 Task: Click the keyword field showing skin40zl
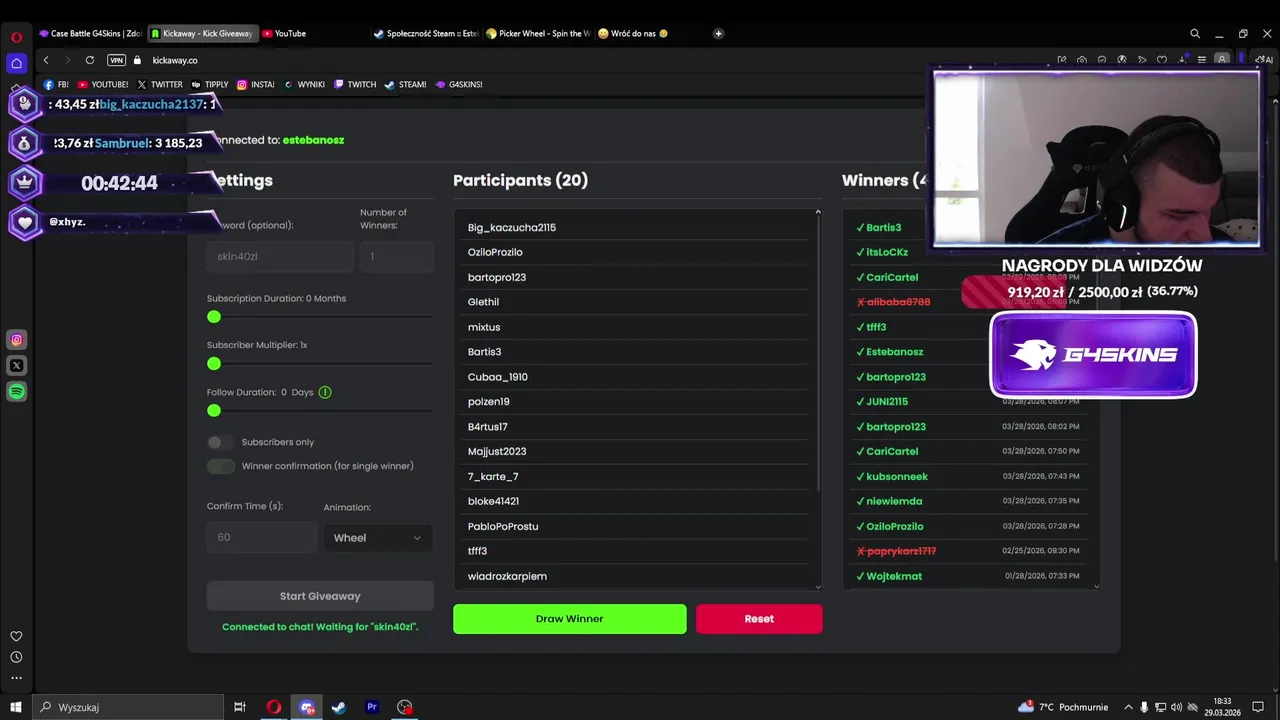[x=280, y=256]
